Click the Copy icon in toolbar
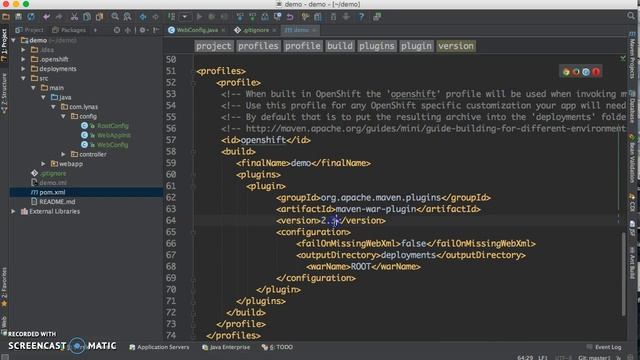This screenshot has height=360, width=640. click(87, 17)
